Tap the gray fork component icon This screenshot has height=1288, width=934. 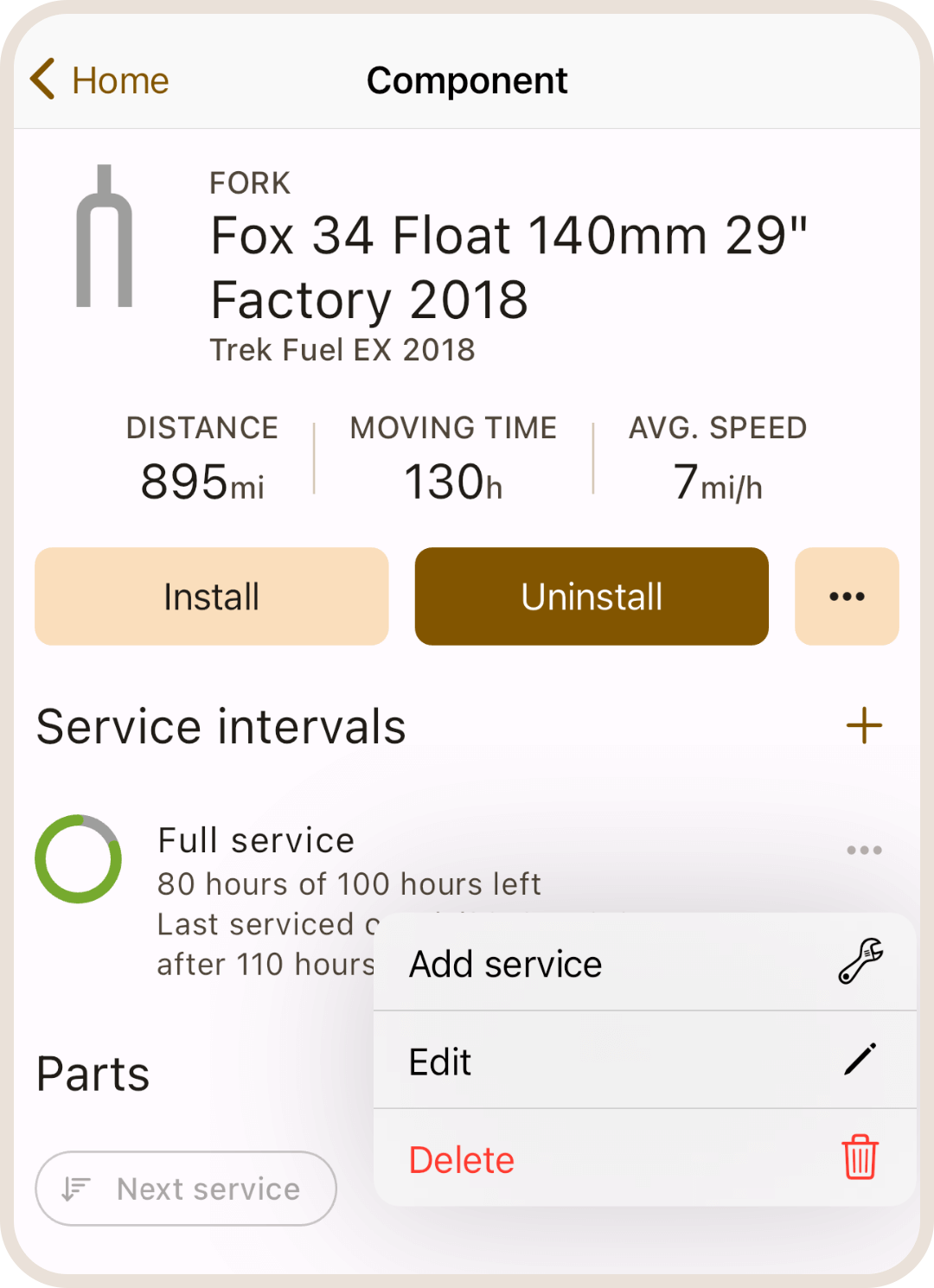coord(105,236)
